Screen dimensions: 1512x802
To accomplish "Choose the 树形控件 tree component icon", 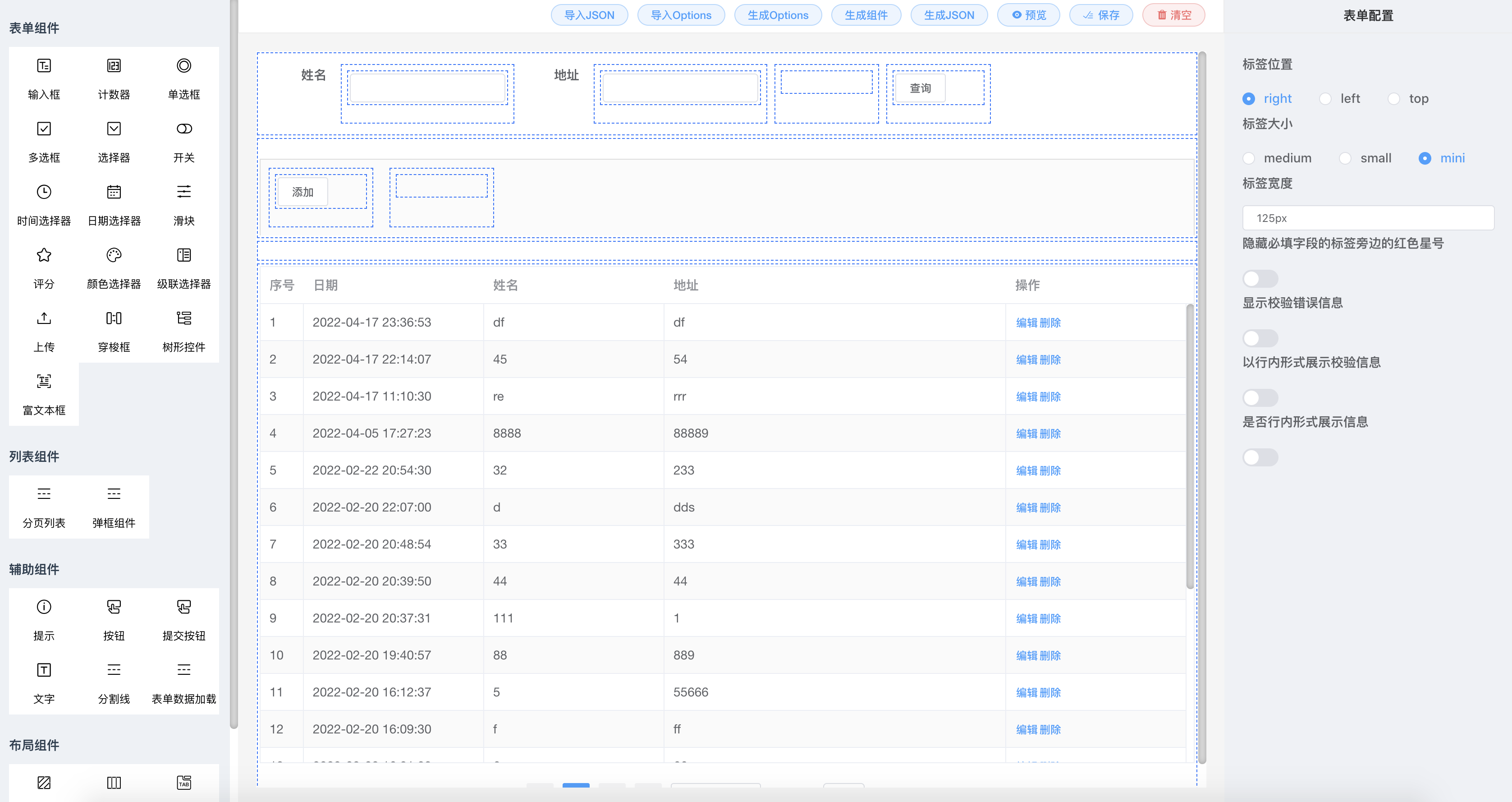I will 184,319.
